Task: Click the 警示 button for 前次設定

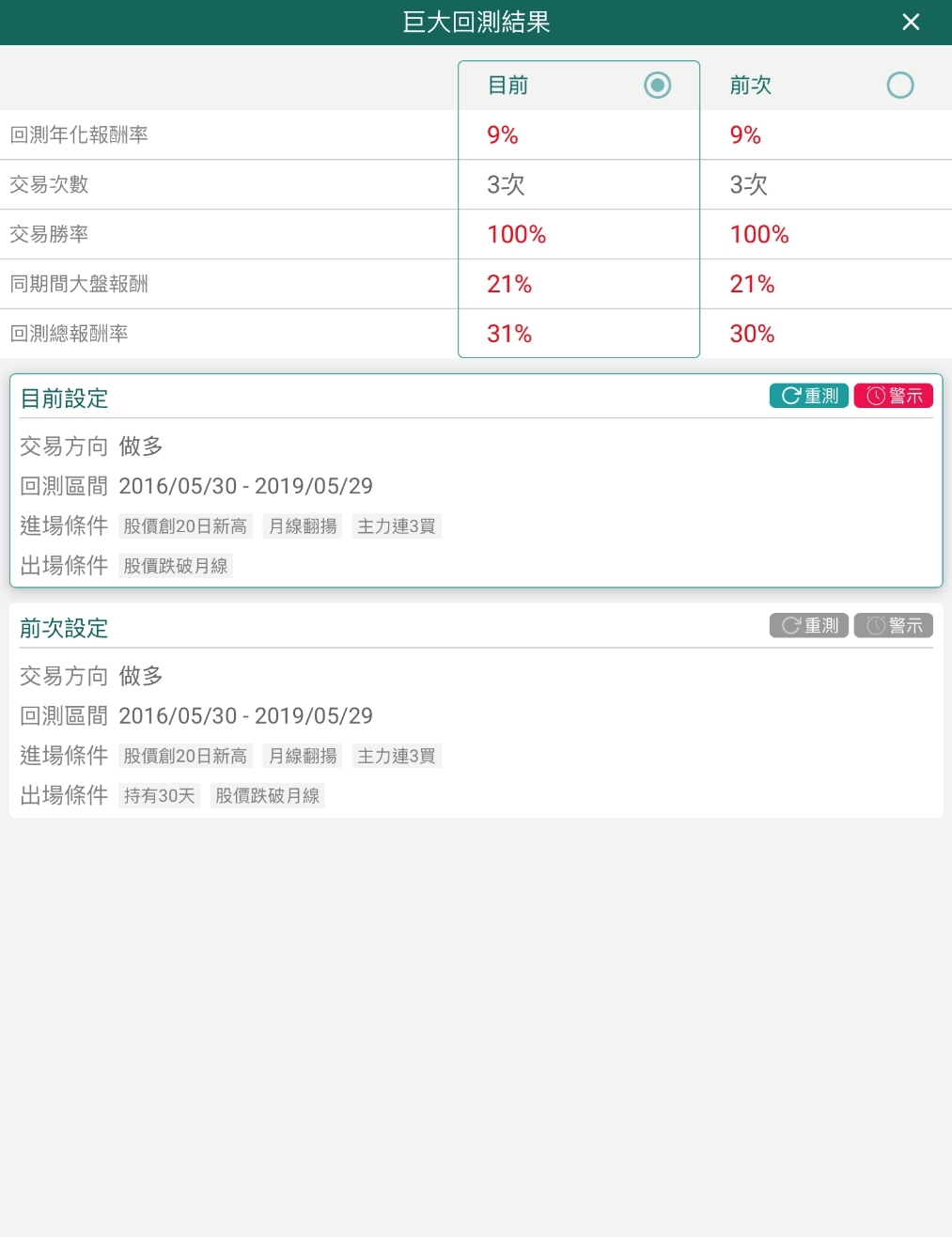Action: coord(893,625)
